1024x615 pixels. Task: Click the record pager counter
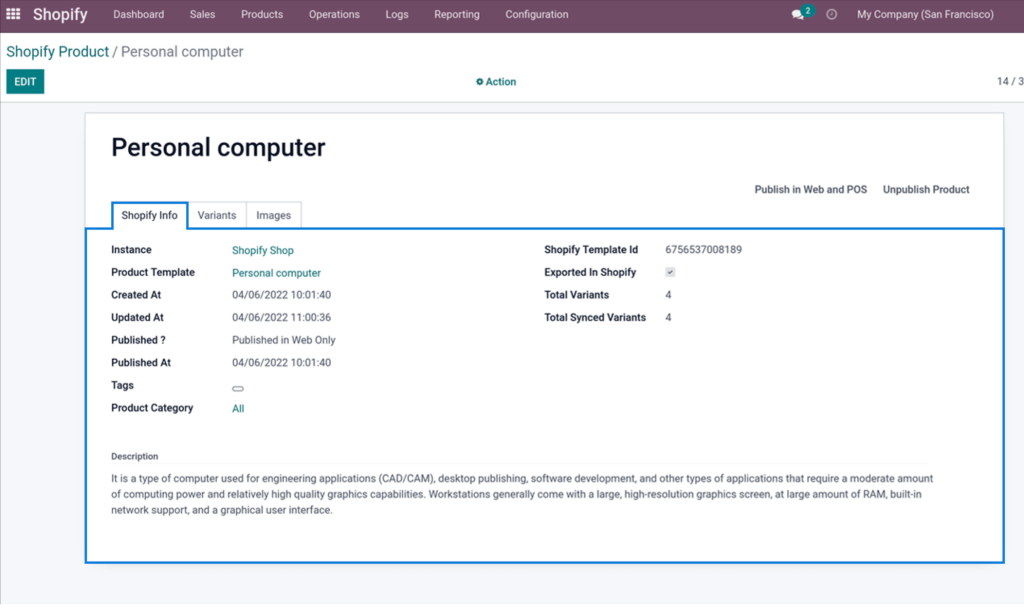(1010, 82)
